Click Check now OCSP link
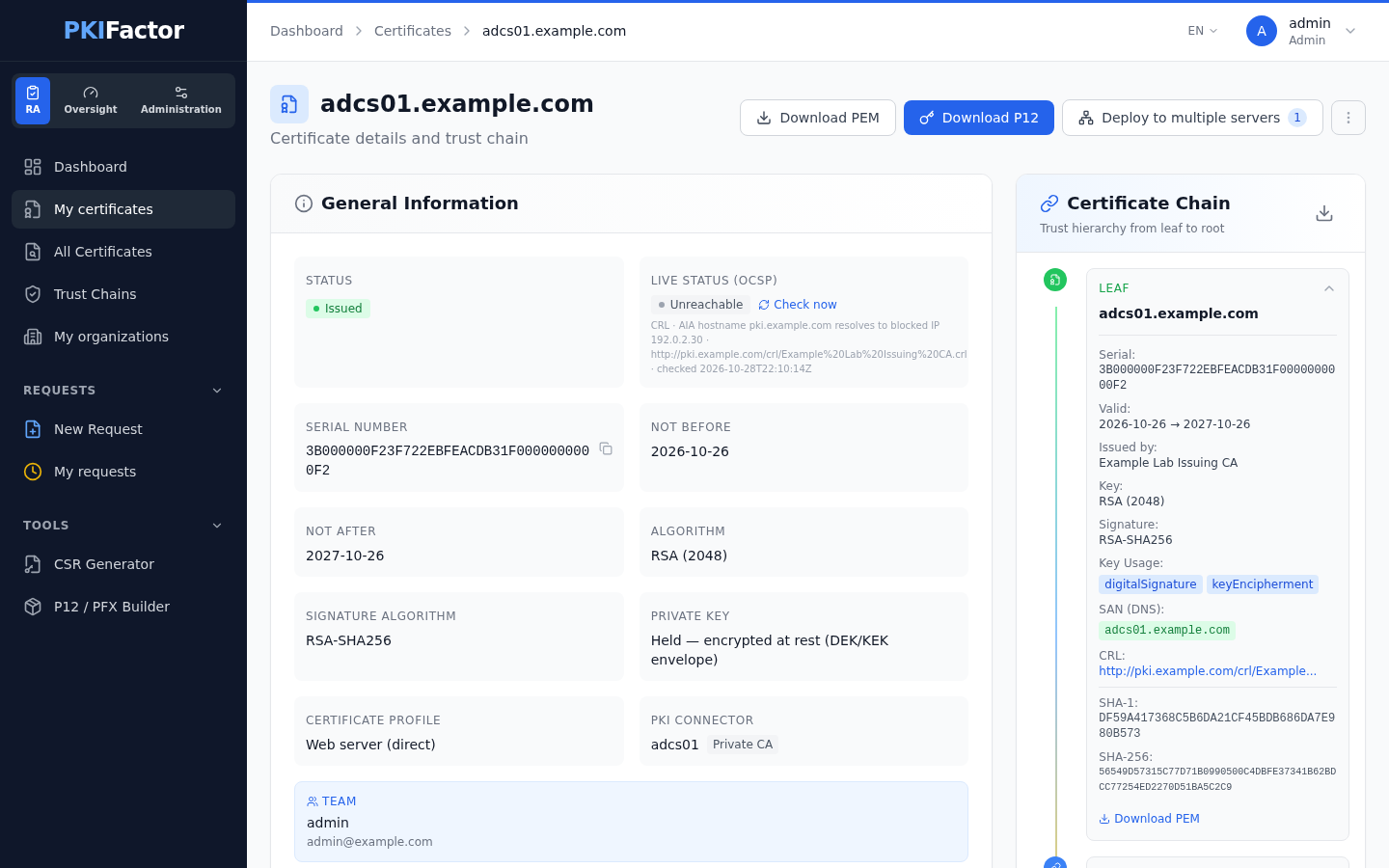The image size is (1389, 868). pos(798,305)
